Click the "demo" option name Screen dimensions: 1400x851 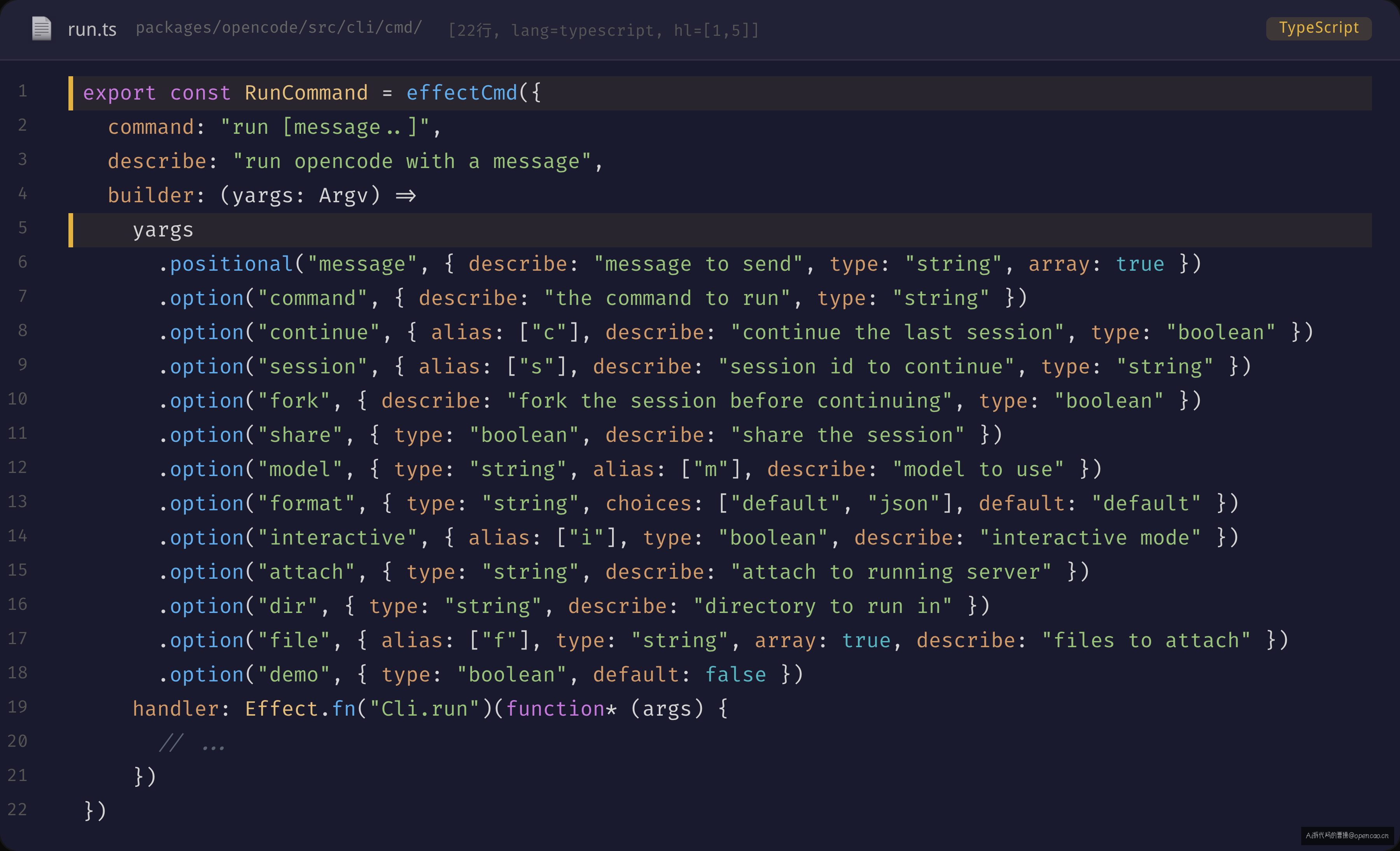pyautogui.click(x=293, y=674)
